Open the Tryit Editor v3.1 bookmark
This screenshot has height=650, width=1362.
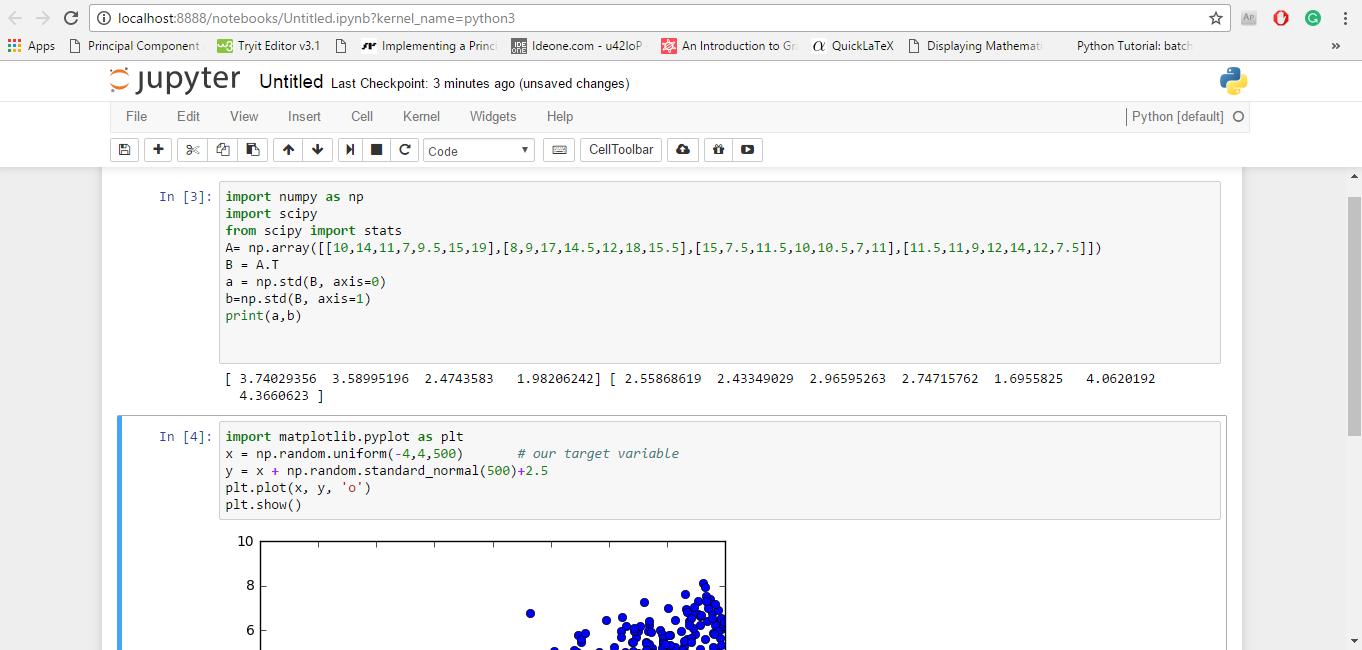pyautogui.click(x=270, y=46)
